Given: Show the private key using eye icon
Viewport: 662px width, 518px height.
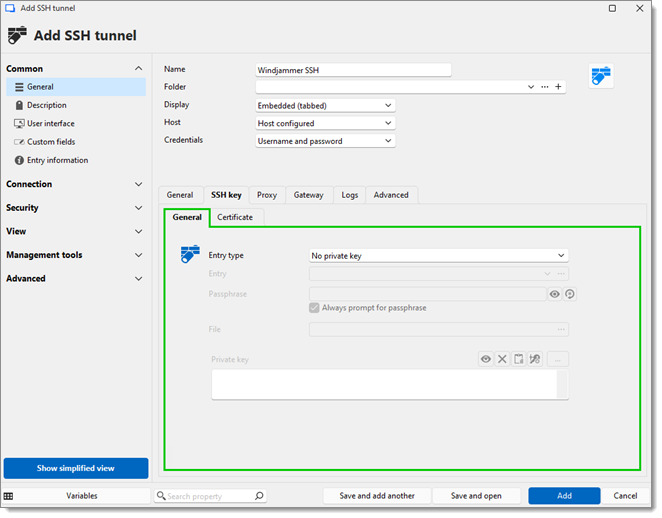Looking at the screenshot, I should click(486, 359).
